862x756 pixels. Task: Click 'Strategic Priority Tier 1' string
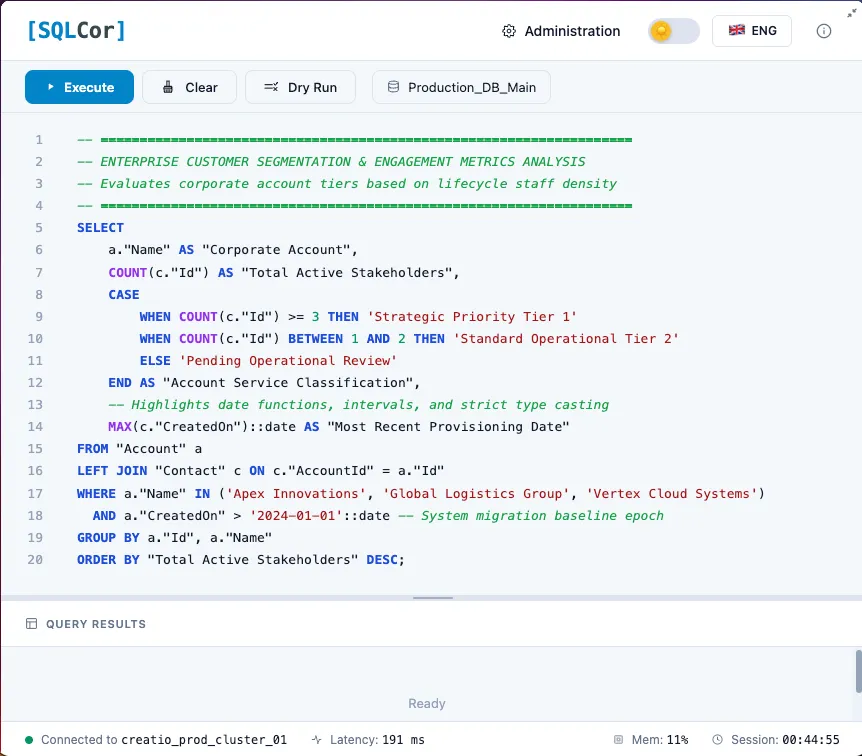click(x=472, y=317)
